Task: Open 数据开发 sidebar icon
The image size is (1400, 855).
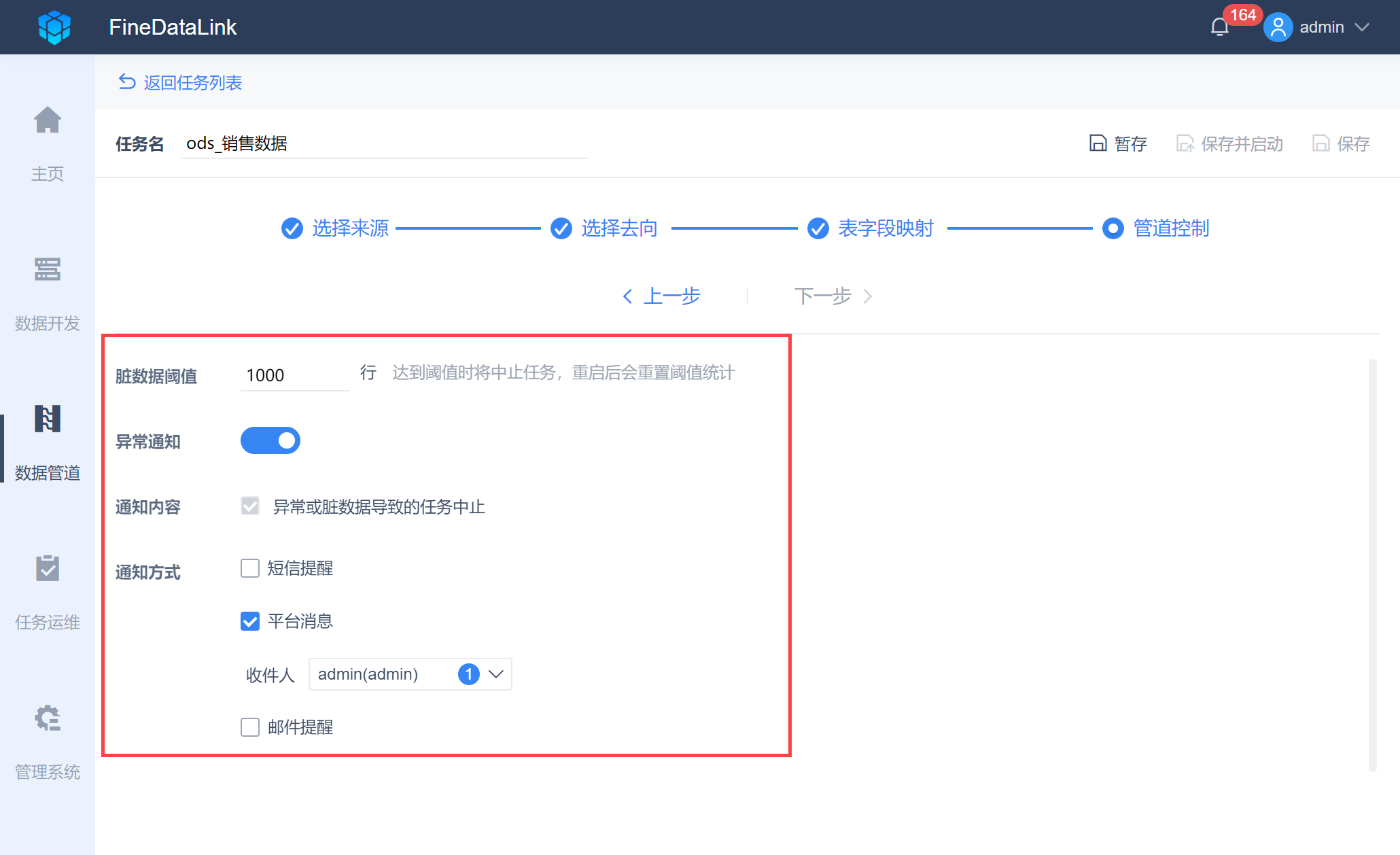Action: pos(48,271)
